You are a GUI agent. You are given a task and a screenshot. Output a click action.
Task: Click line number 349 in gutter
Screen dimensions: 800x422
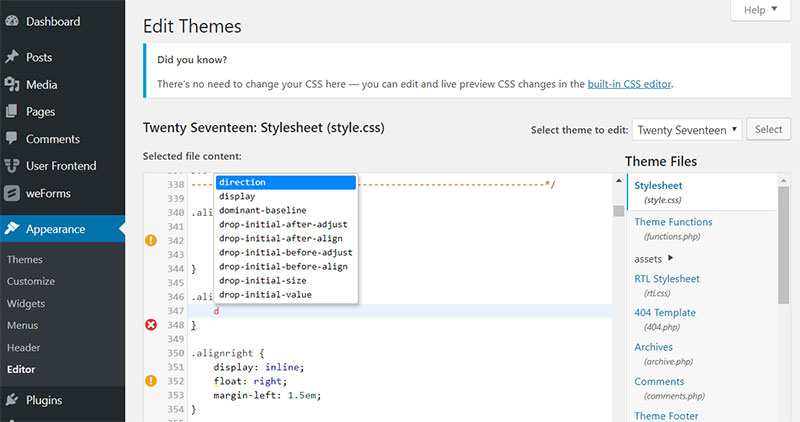click(x=176, y=339)
